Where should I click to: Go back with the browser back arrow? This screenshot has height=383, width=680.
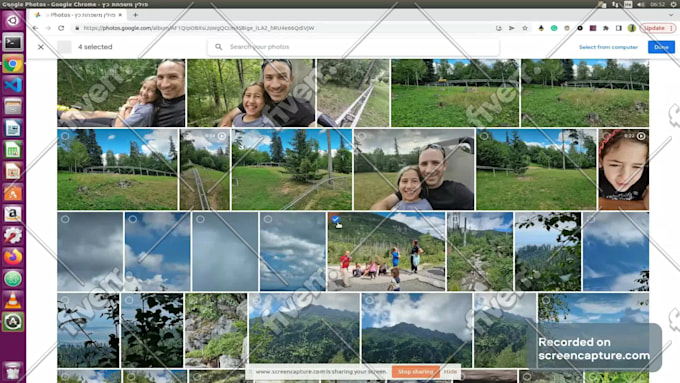click(36, 28)
